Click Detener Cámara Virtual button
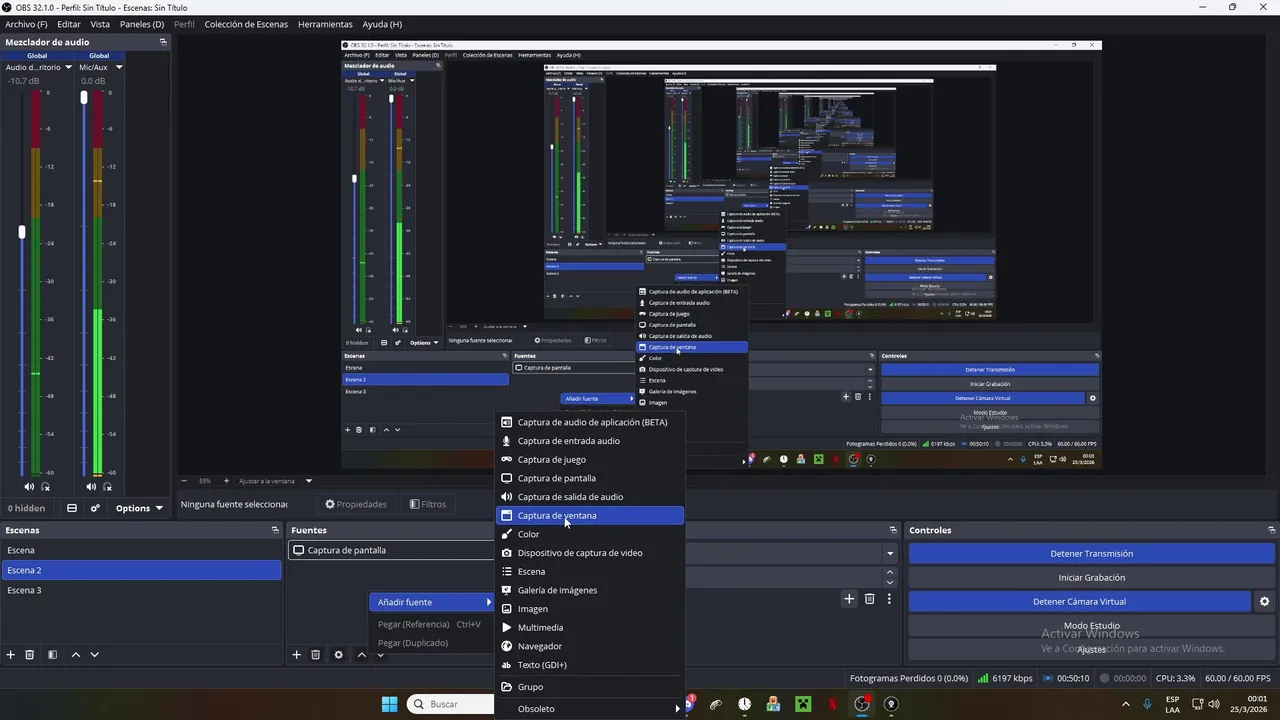Image resolution: width=1280 pixels, height=720 pixels. pos(1079,602)
